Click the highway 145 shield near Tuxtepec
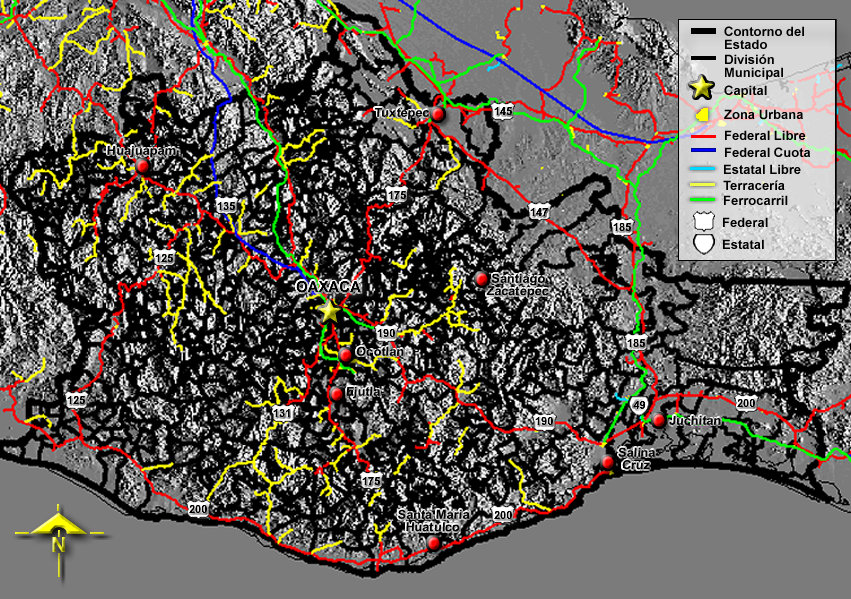Image resolution: width=851 pixels, height=599 pixels. [x=502, y=111]
